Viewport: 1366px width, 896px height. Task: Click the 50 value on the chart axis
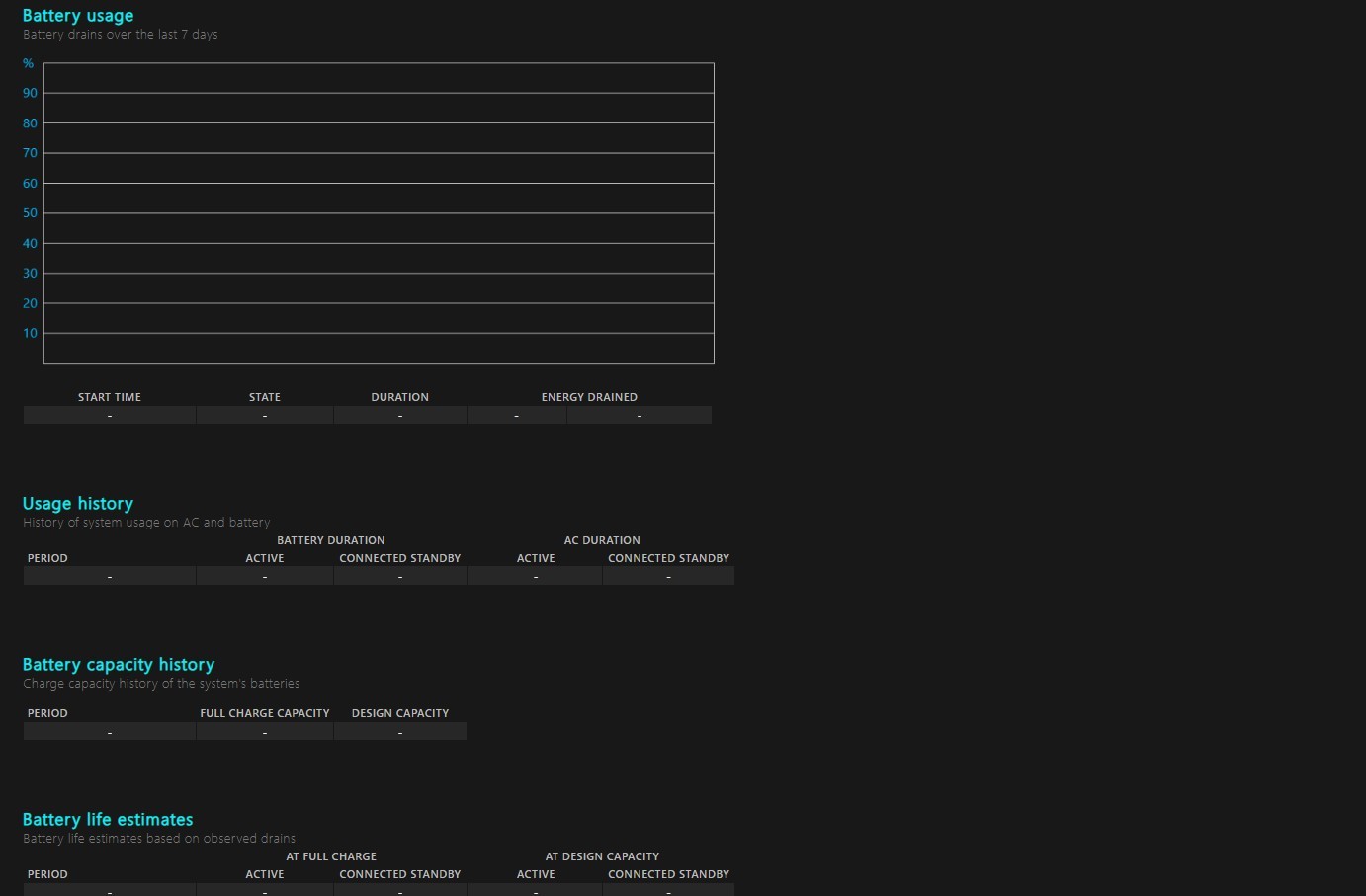click(x=30, y=213)
